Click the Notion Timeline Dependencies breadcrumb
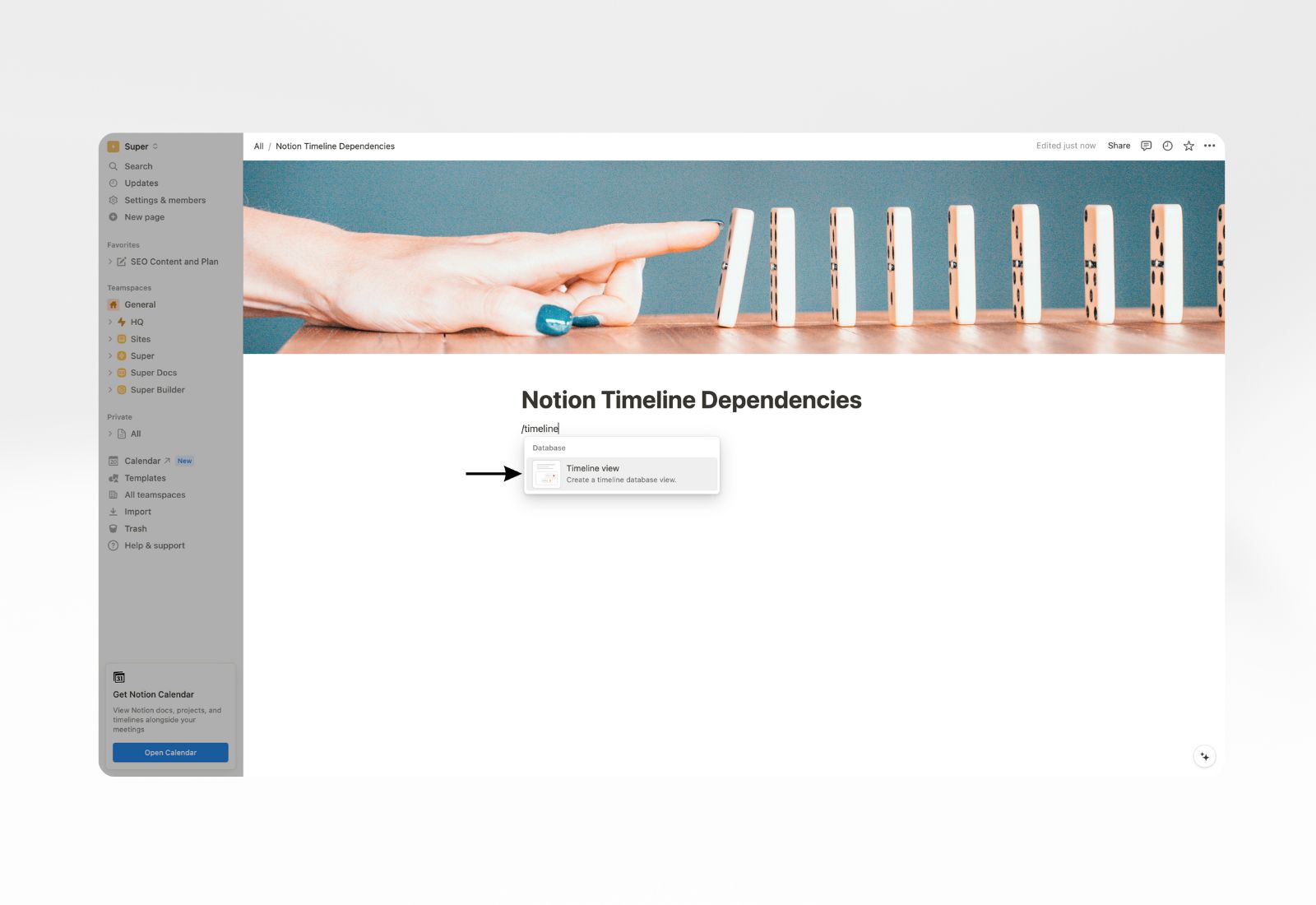 click(335, 146)
